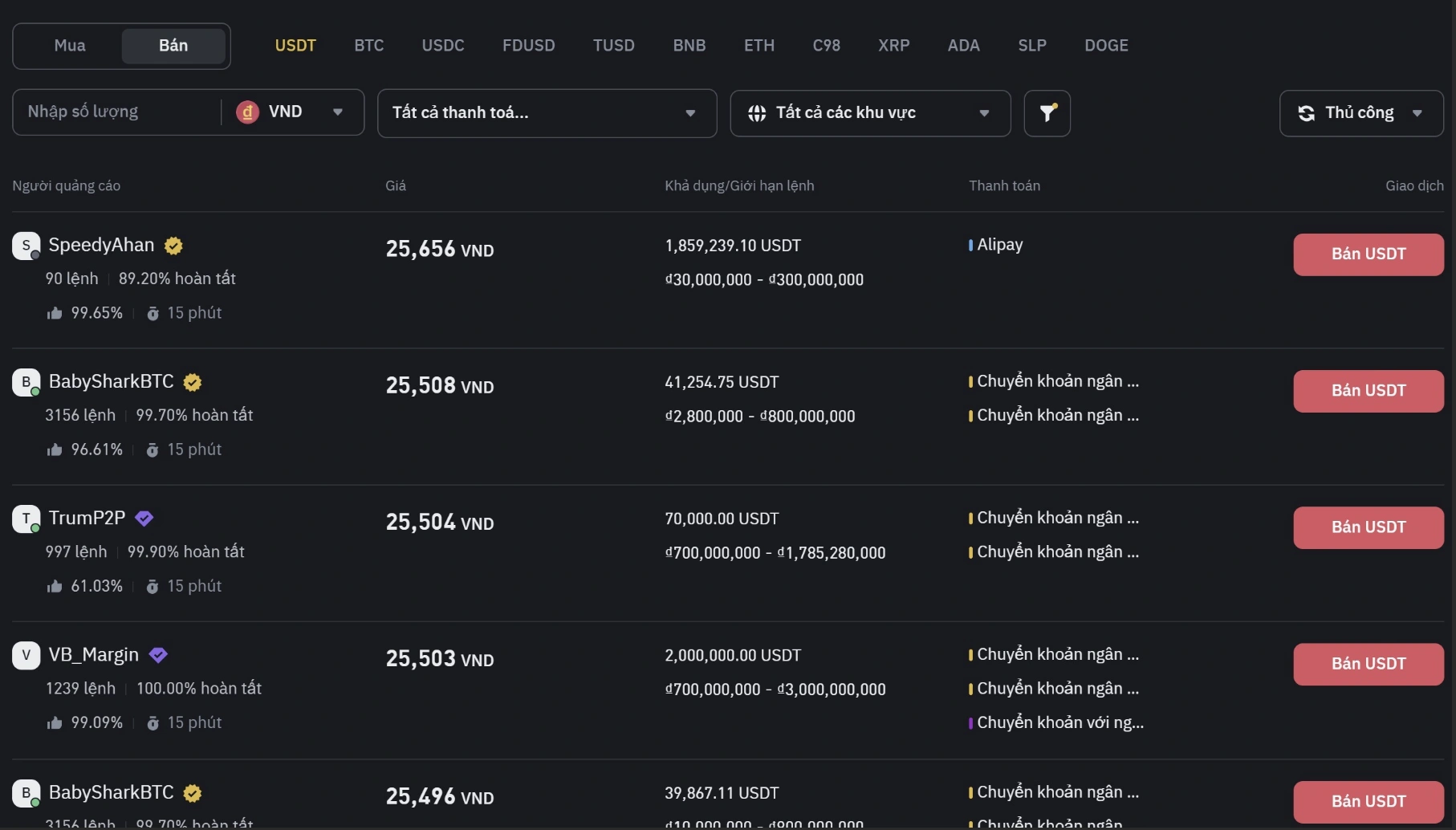Click the price 25,504 VND
1456x830 pixels.
tap(440, 523)
